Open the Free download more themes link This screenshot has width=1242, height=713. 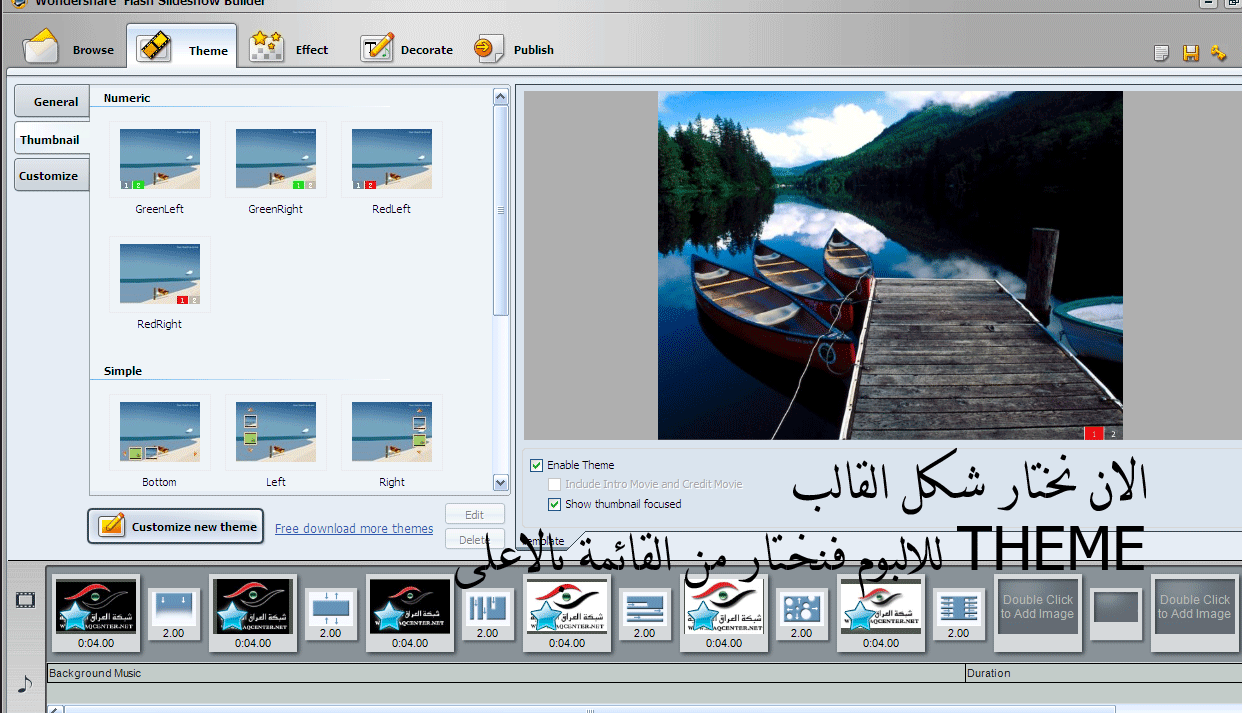pyautogui.click(x=354, y=528)
